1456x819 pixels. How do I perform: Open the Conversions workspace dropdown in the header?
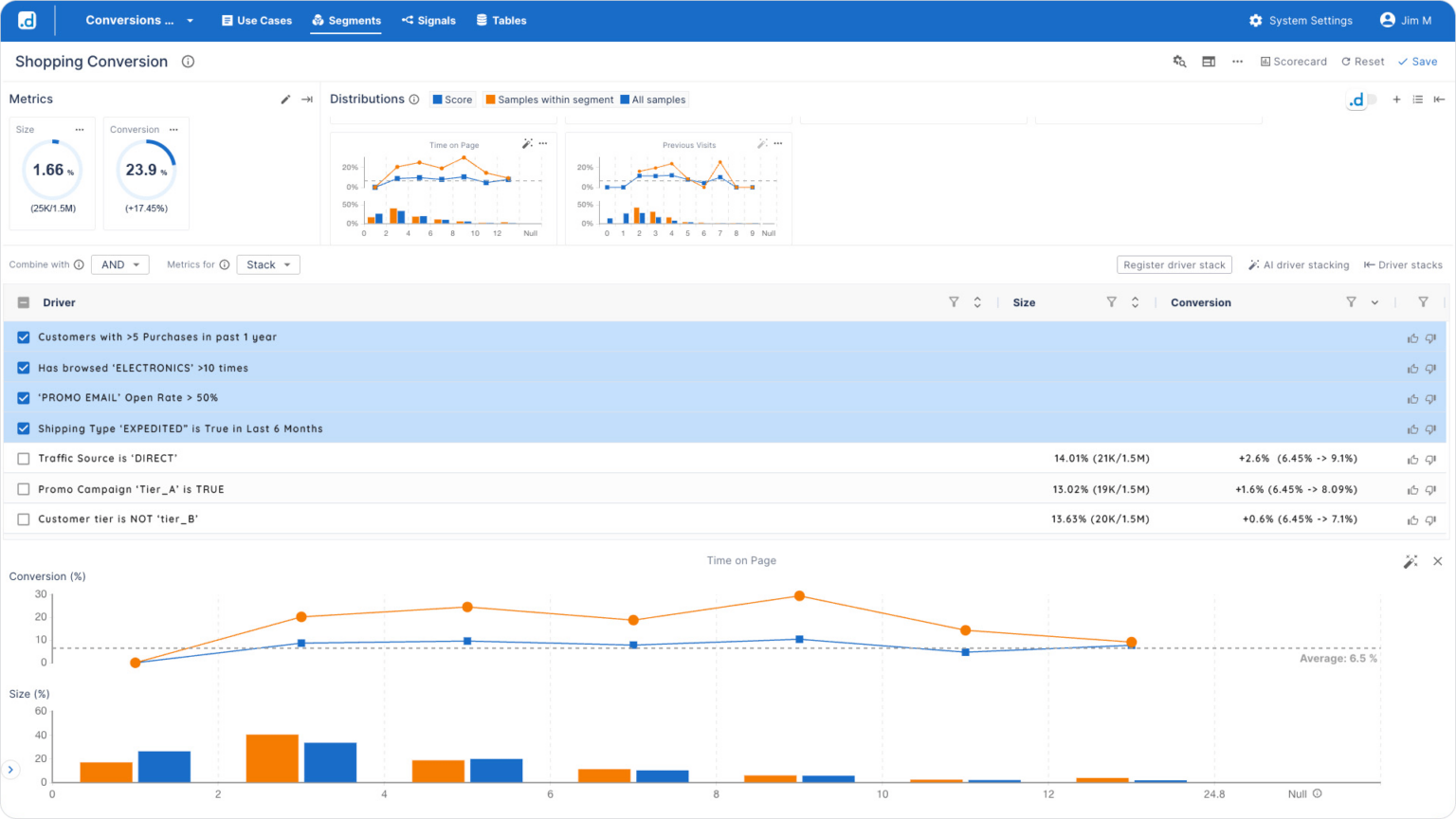tap(138, 20)
